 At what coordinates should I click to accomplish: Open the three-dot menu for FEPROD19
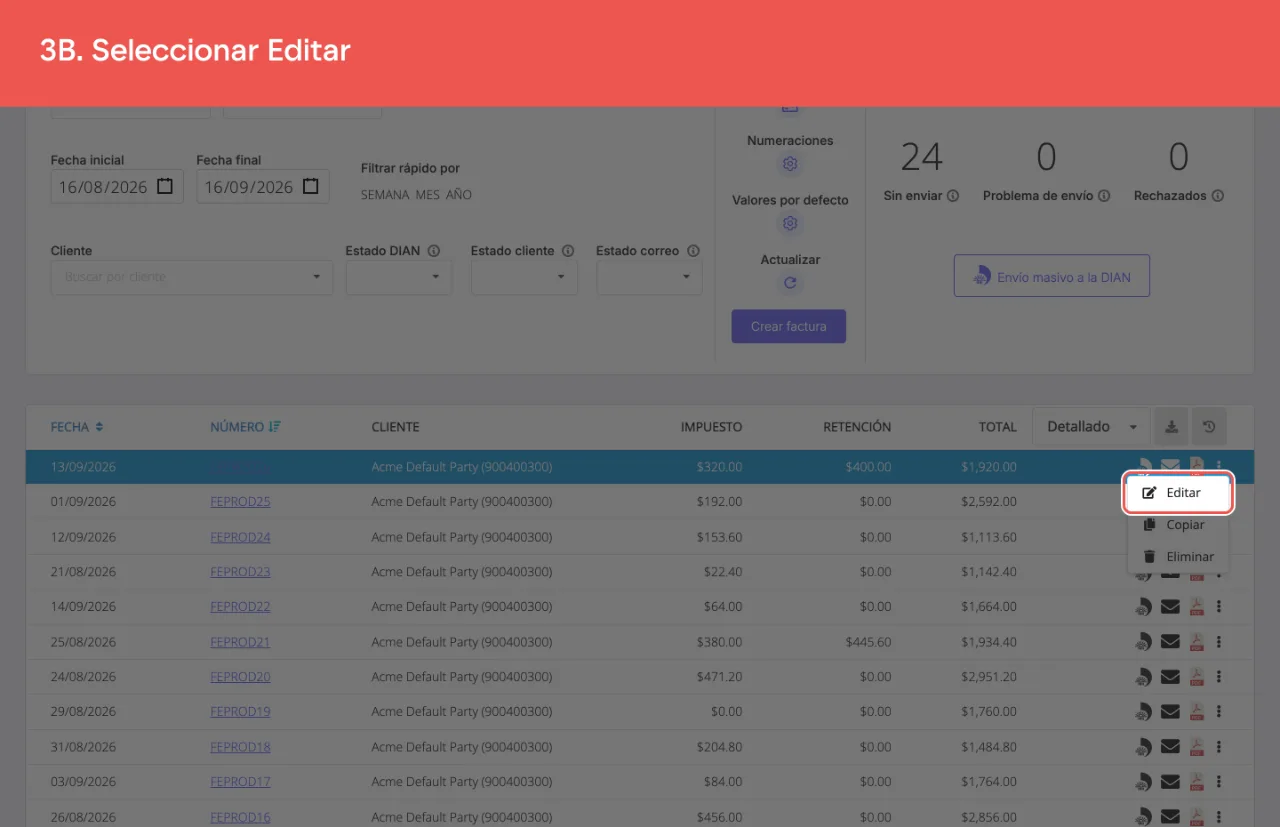pos(1219,712)
